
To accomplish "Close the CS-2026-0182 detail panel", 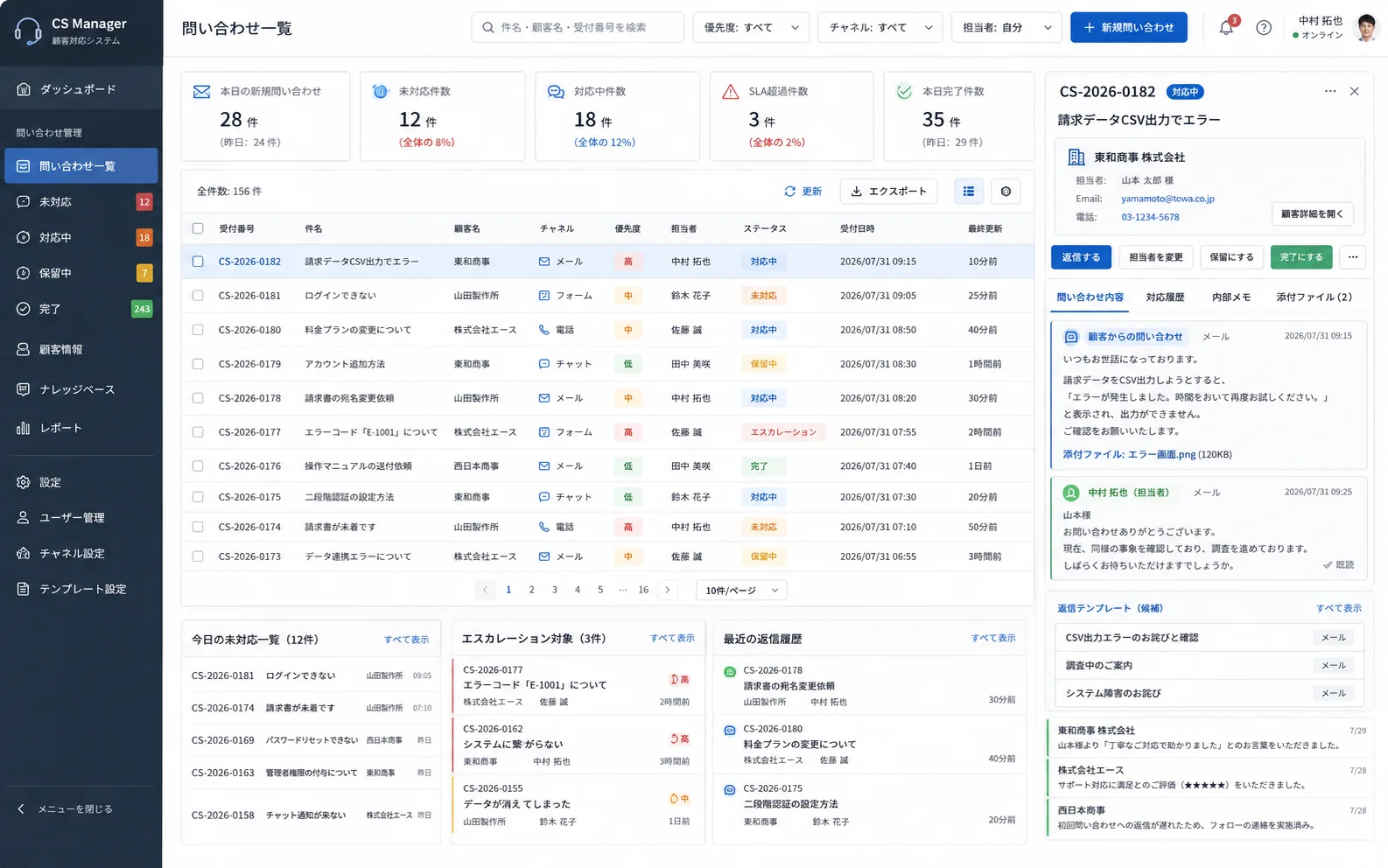I will click(1355, 91).
